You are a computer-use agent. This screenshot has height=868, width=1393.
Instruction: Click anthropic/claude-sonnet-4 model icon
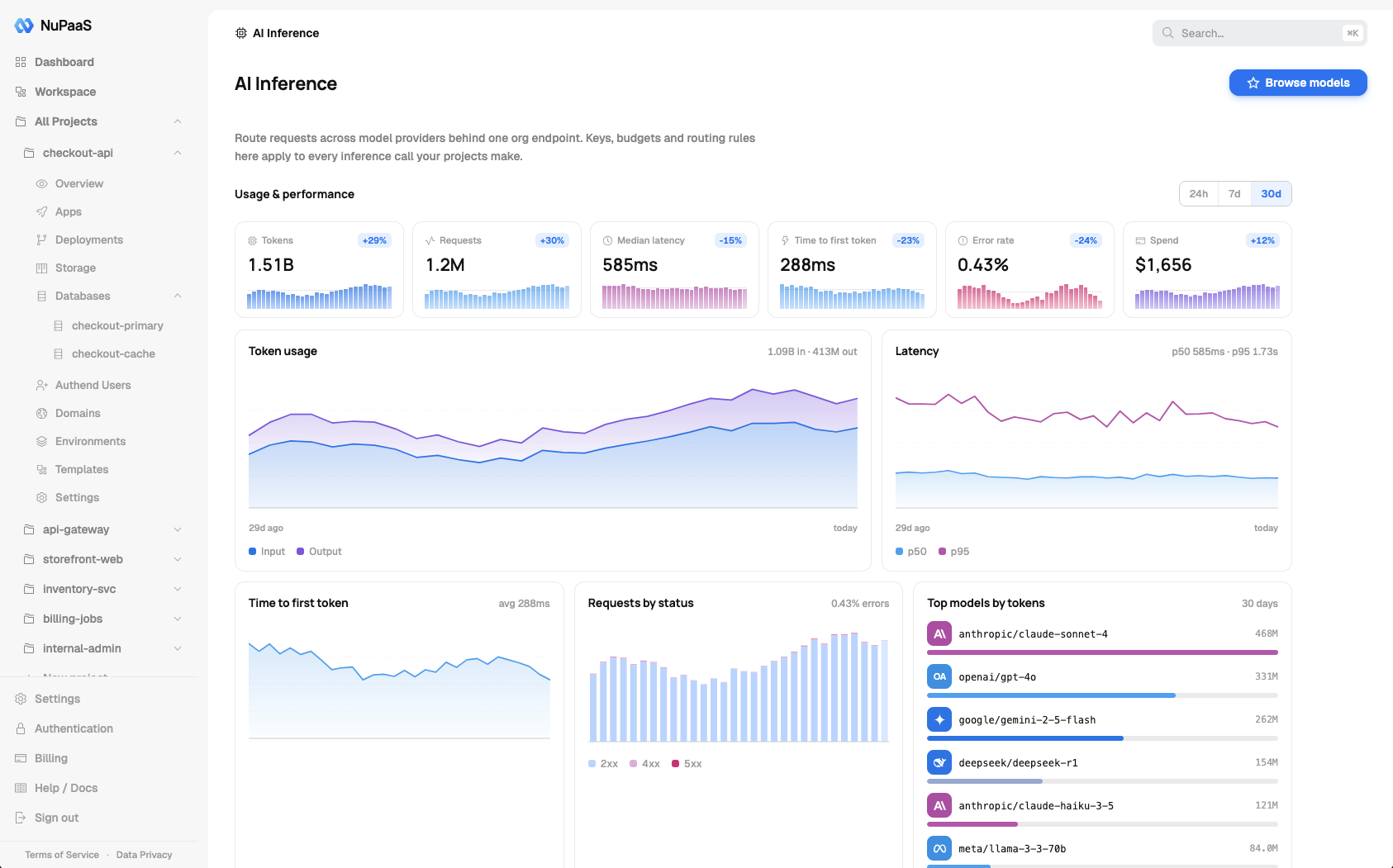coord(939,633)
